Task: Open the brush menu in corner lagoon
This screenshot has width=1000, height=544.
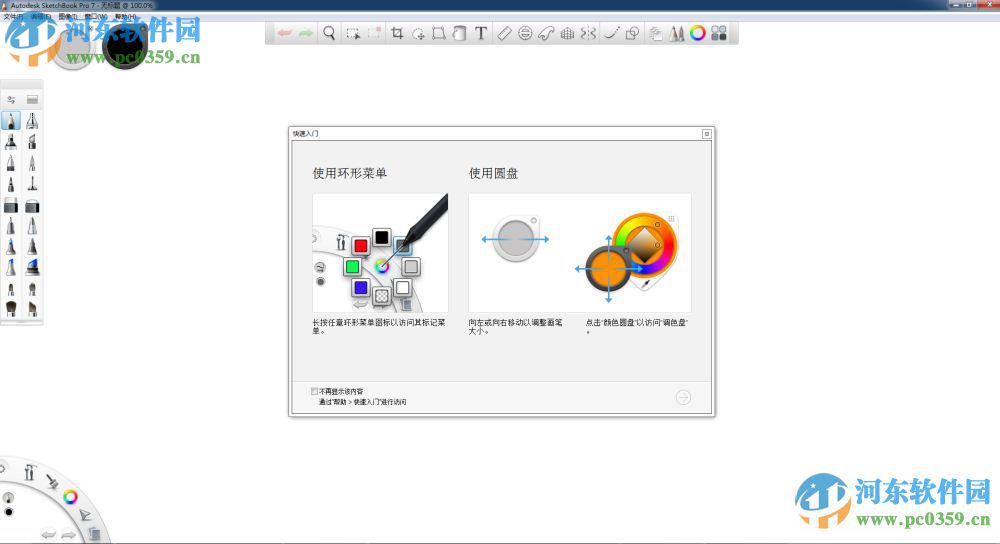Action: (52, 482)
